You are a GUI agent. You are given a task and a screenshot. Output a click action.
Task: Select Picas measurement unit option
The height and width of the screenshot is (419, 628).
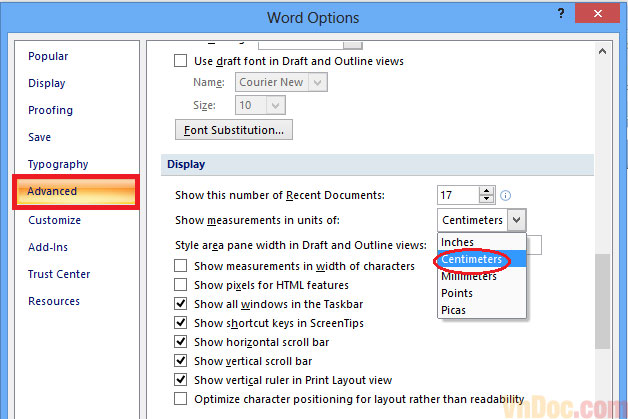point(455,310)
